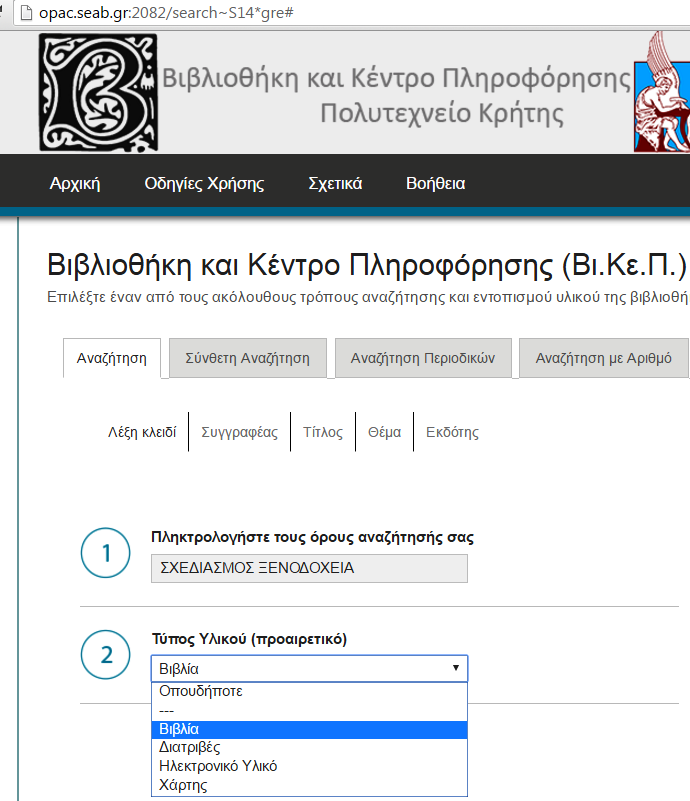Switch to the Σύνθετη Αναζήτηση tab

[248, 358]
